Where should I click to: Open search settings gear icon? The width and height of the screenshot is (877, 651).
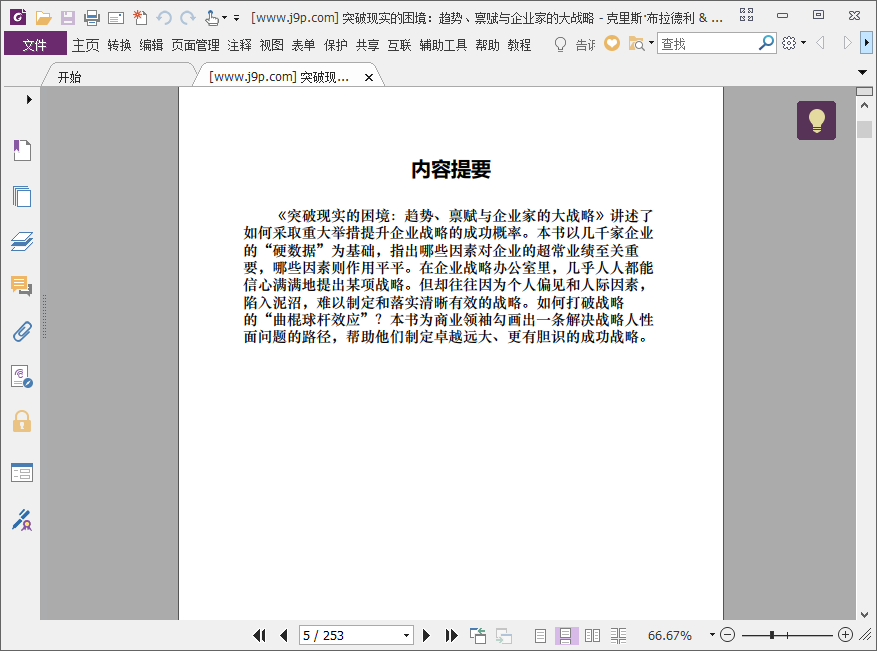(789, 43)
